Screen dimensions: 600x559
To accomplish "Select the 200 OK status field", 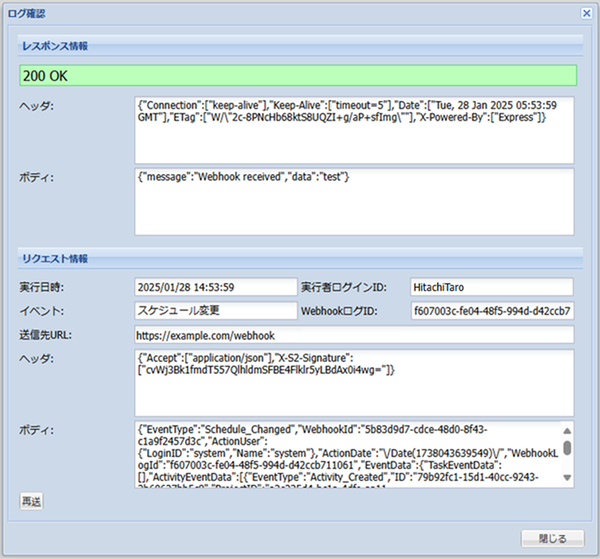I will (x=298, y=75).
